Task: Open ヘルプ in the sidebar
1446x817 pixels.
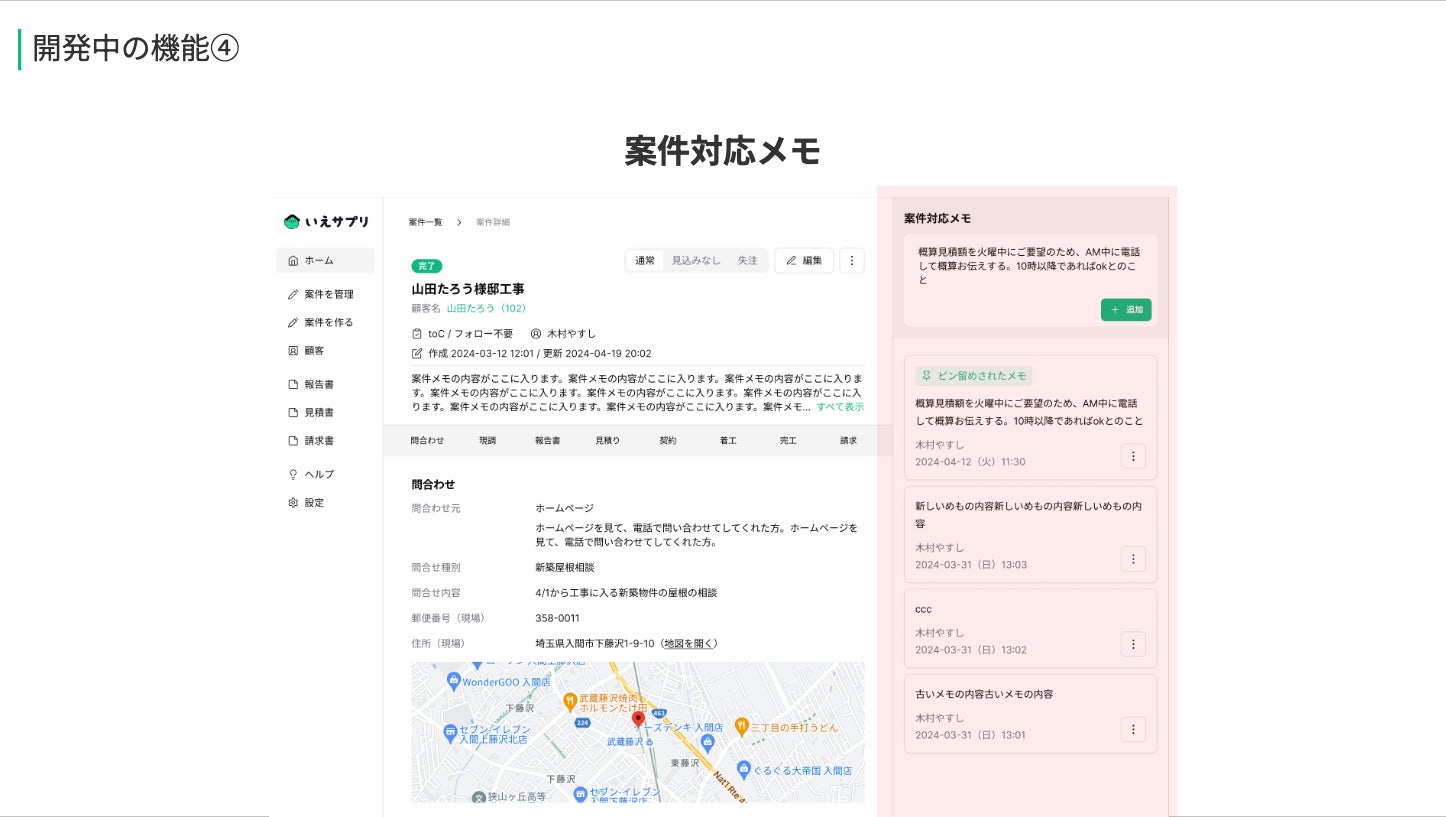Action: [x=326, y=475]
